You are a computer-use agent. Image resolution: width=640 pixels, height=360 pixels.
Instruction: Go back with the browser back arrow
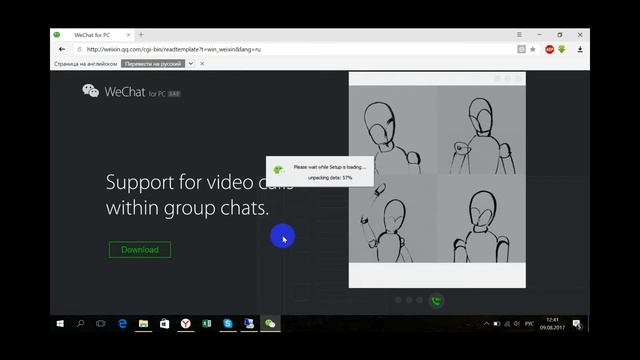point(62,49)
